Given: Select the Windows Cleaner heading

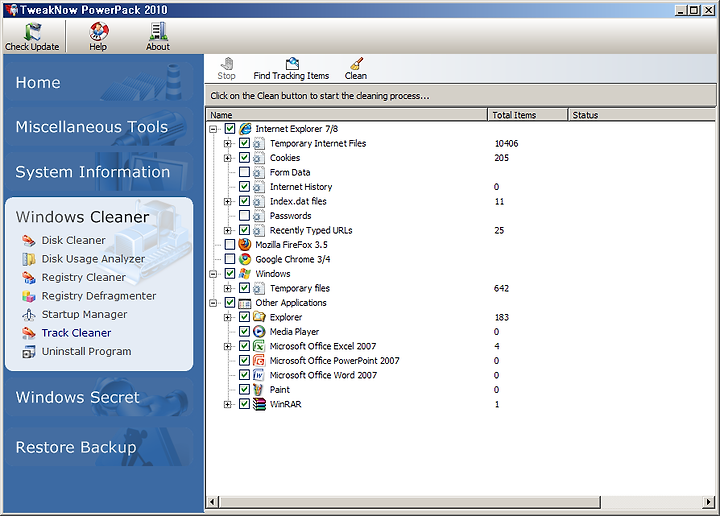Looking at the screenshot, I should coord(83,217).
